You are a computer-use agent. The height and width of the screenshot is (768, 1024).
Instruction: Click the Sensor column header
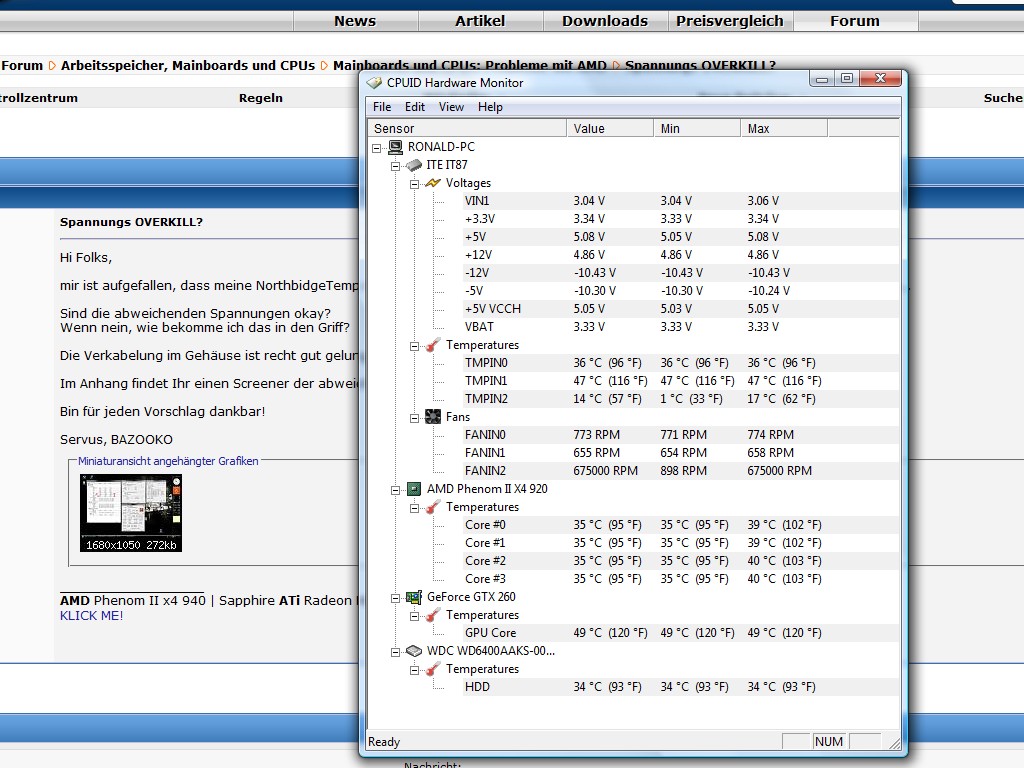coord(466,129)
